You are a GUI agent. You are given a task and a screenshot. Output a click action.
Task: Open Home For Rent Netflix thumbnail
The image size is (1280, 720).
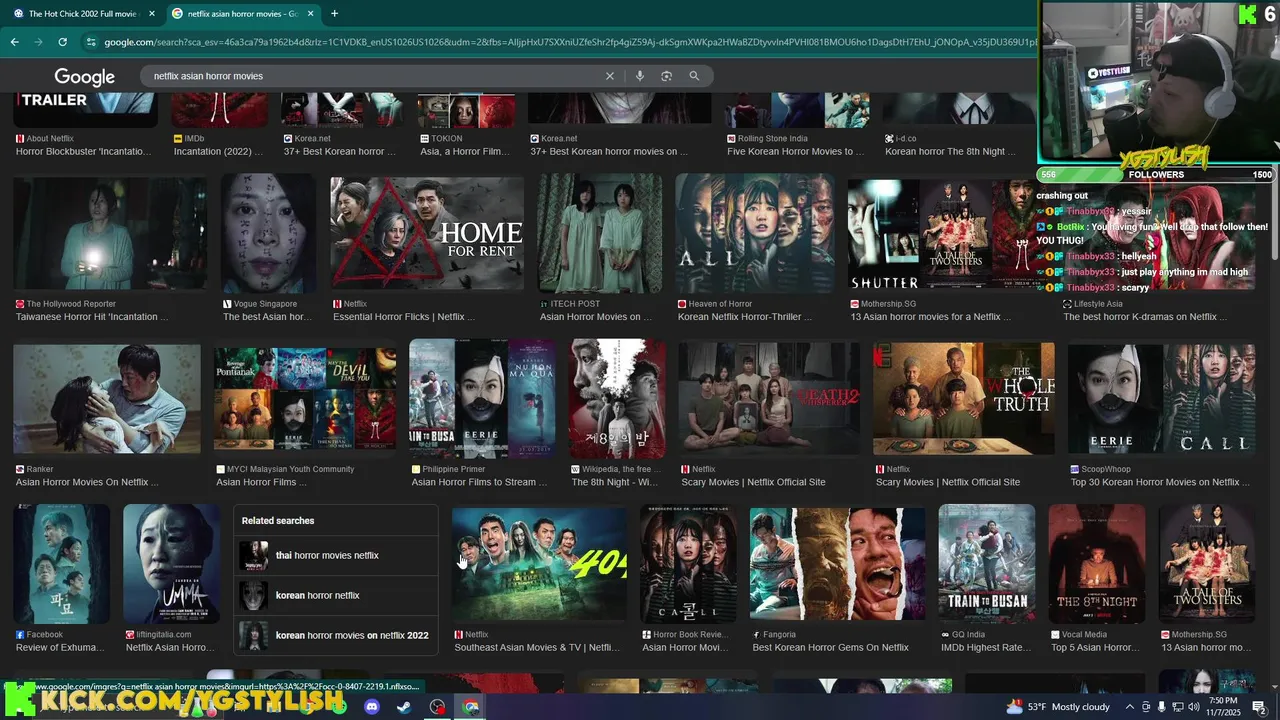[427, 233]
